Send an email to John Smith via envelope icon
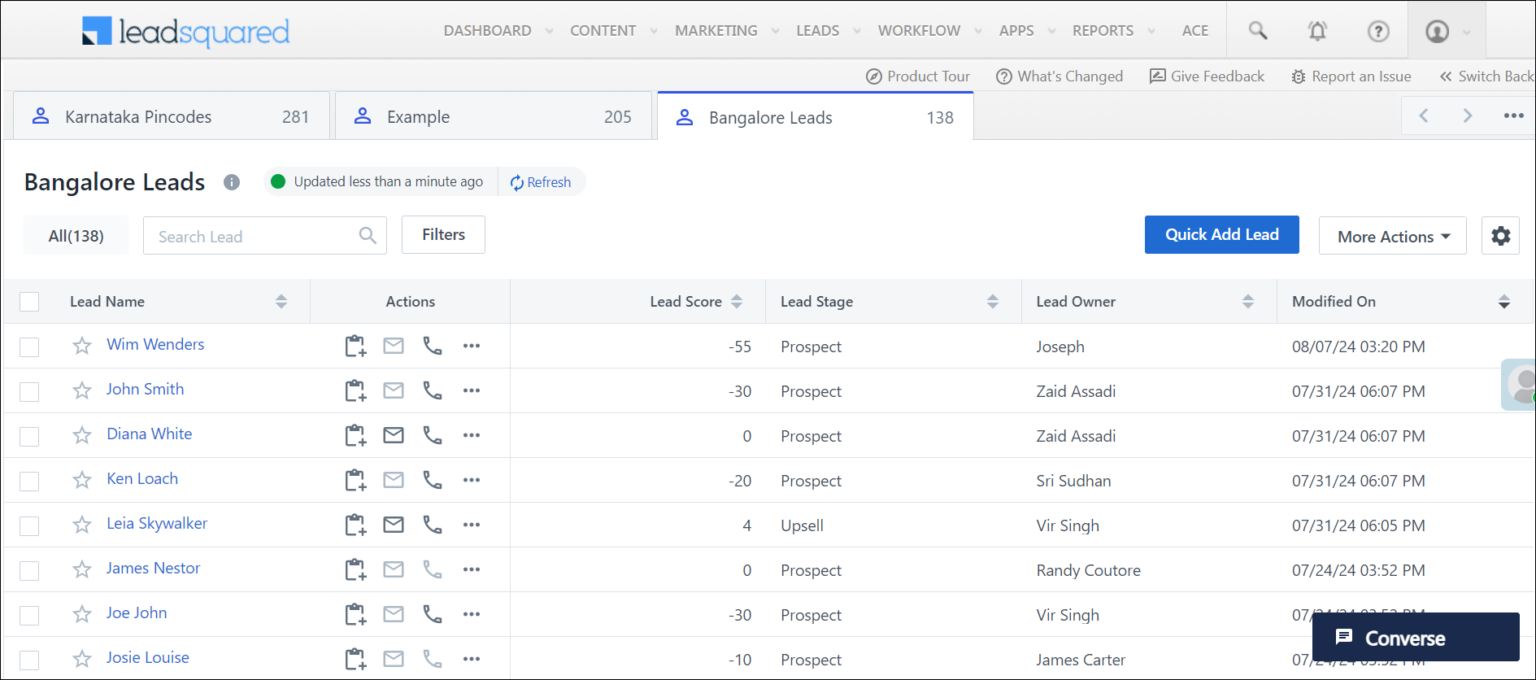The height and width of the screenshot is (680, 1536). [393, 390]
